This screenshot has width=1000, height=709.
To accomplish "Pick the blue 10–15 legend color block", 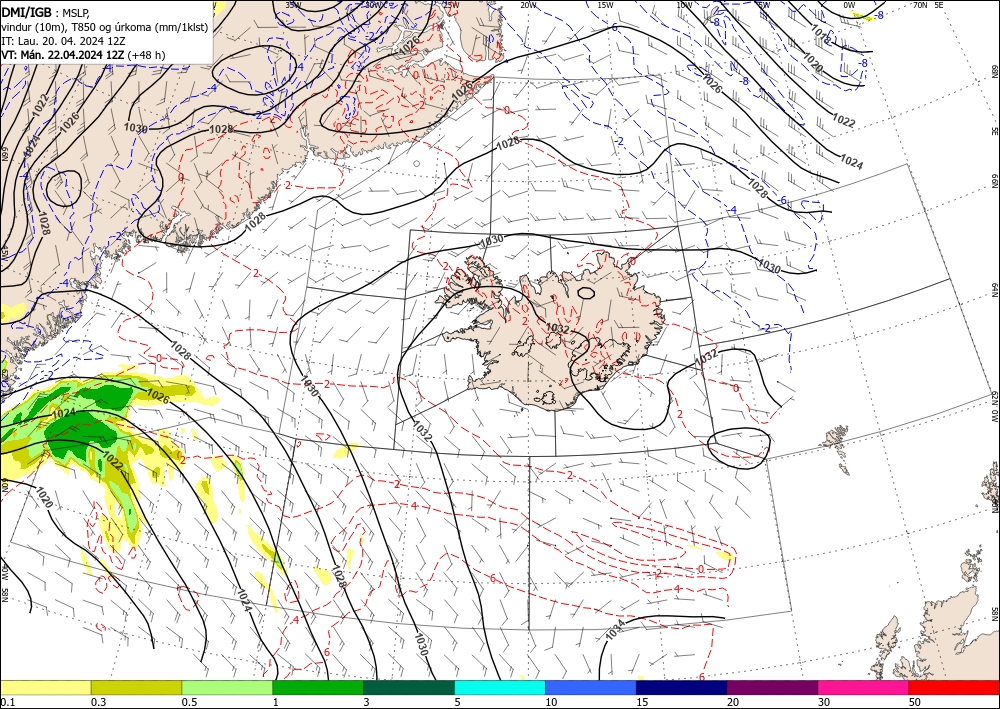I will [591, 687].
